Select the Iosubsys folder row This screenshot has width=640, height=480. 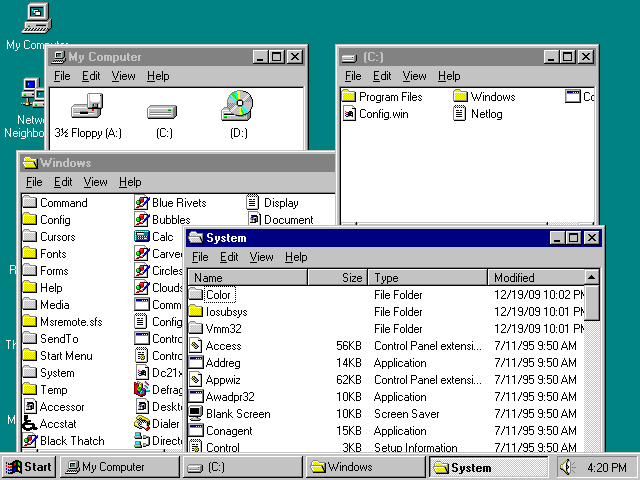click(386, 312)
